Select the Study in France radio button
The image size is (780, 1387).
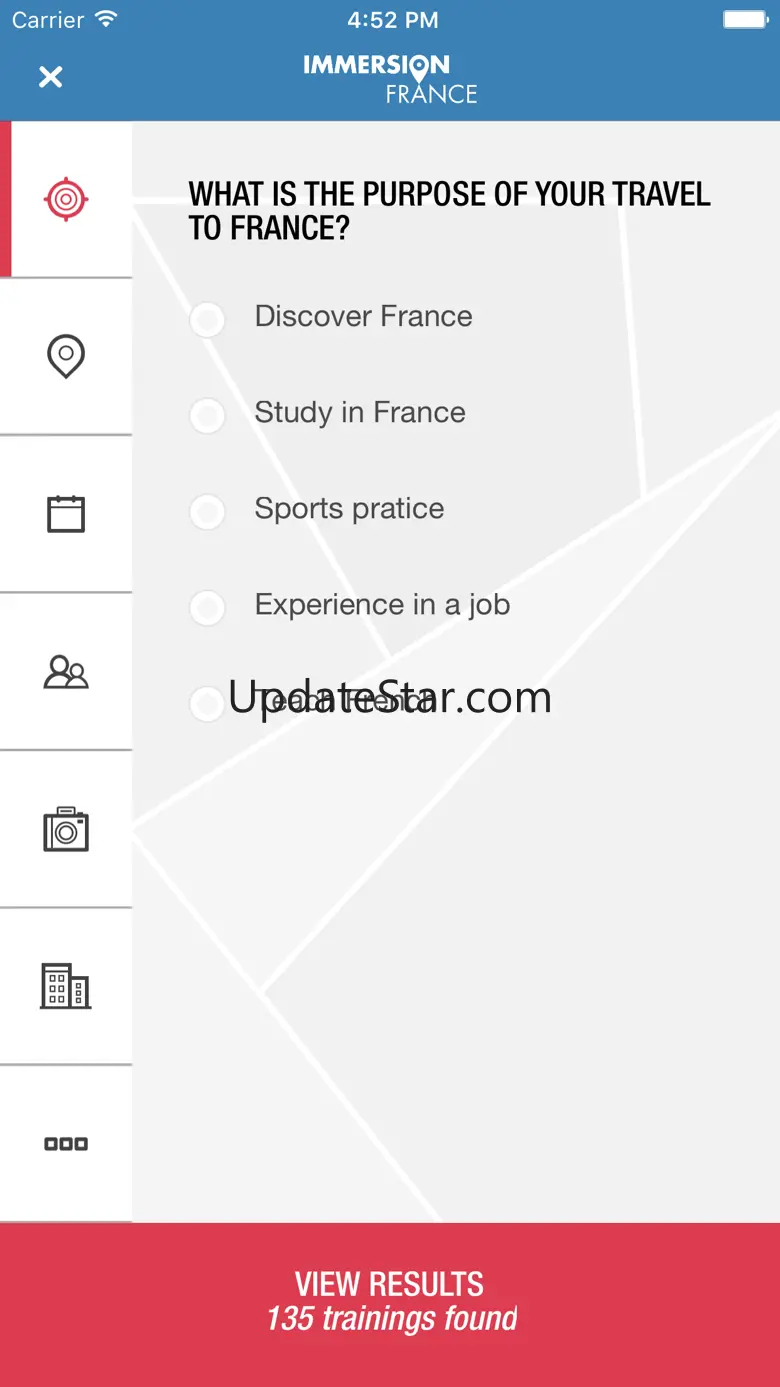(207, 415)
